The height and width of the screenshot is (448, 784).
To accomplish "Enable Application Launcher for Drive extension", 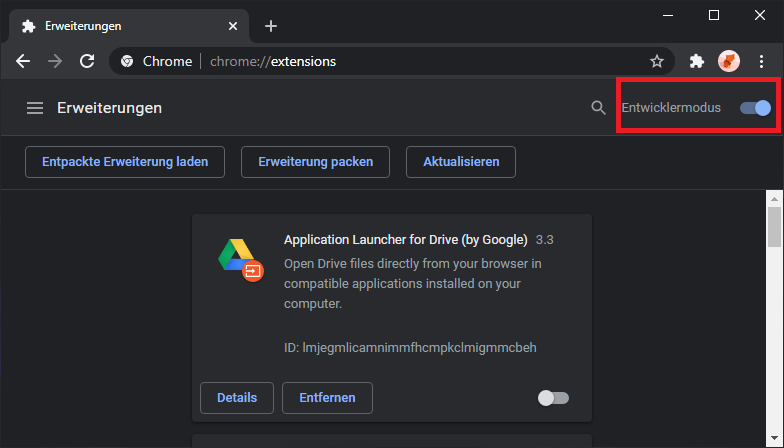I will click(x=553, y=398).
